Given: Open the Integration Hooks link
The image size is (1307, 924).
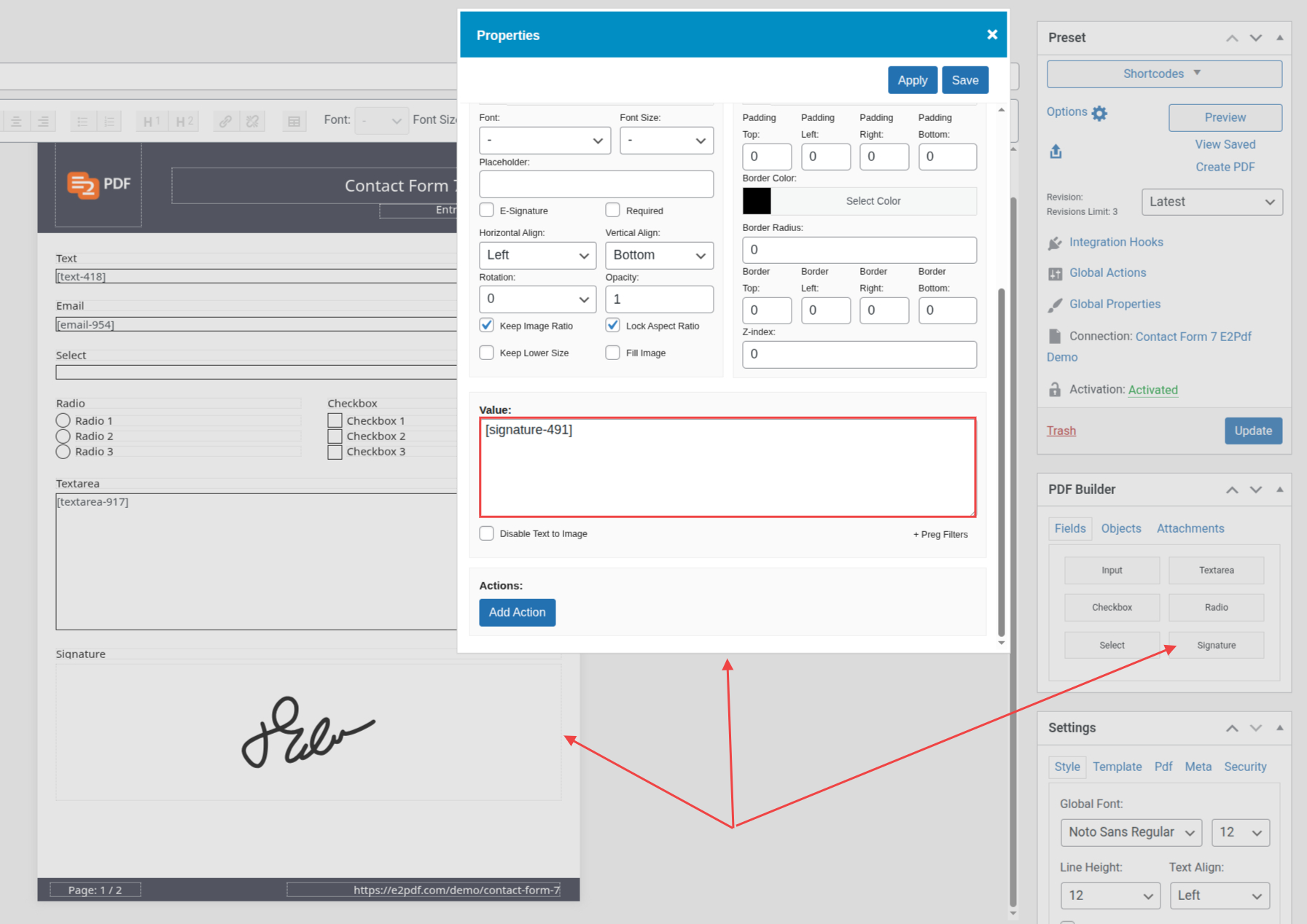Looking at the screenshot, I should click(x=1115, y=242).
